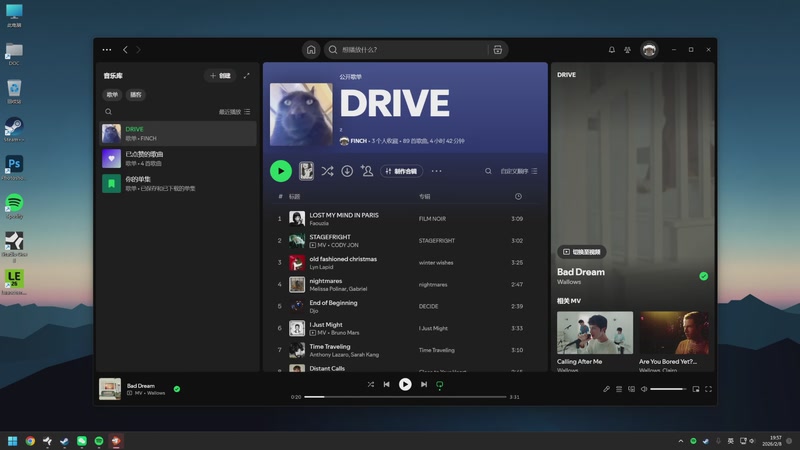Skip to the previous track
This screenshot has height=450, width=800.
[386, 384]
